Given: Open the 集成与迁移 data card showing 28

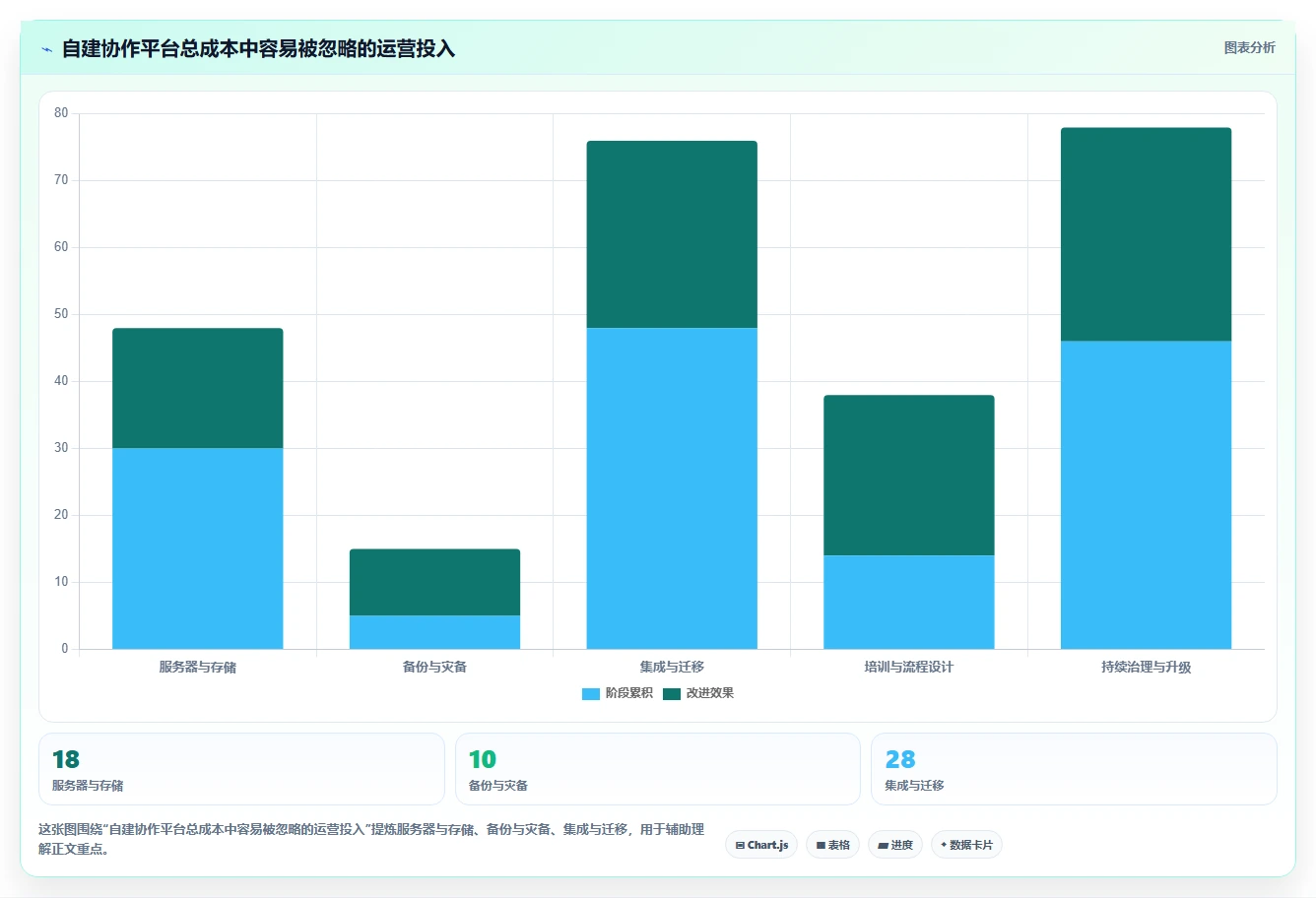Looking at the screenshot, I should pos(1074,769).
